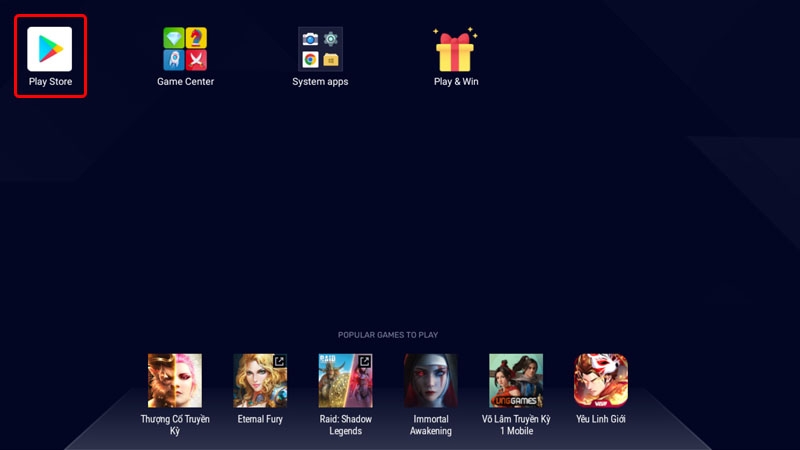
Task: Click the Game Center label text
Action: [x=185, y=82]
